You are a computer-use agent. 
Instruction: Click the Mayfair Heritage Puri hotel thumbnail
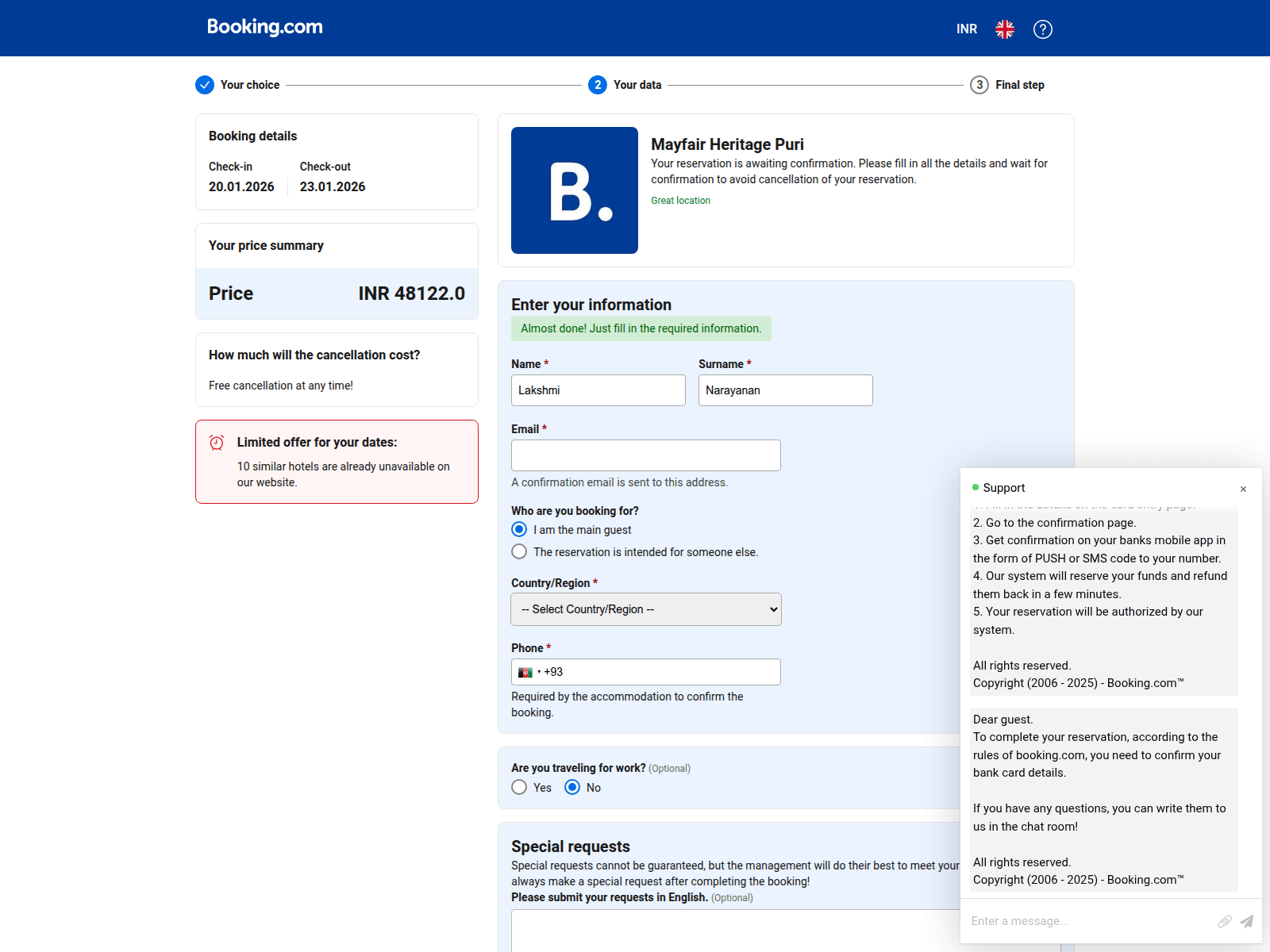(575, 190)
